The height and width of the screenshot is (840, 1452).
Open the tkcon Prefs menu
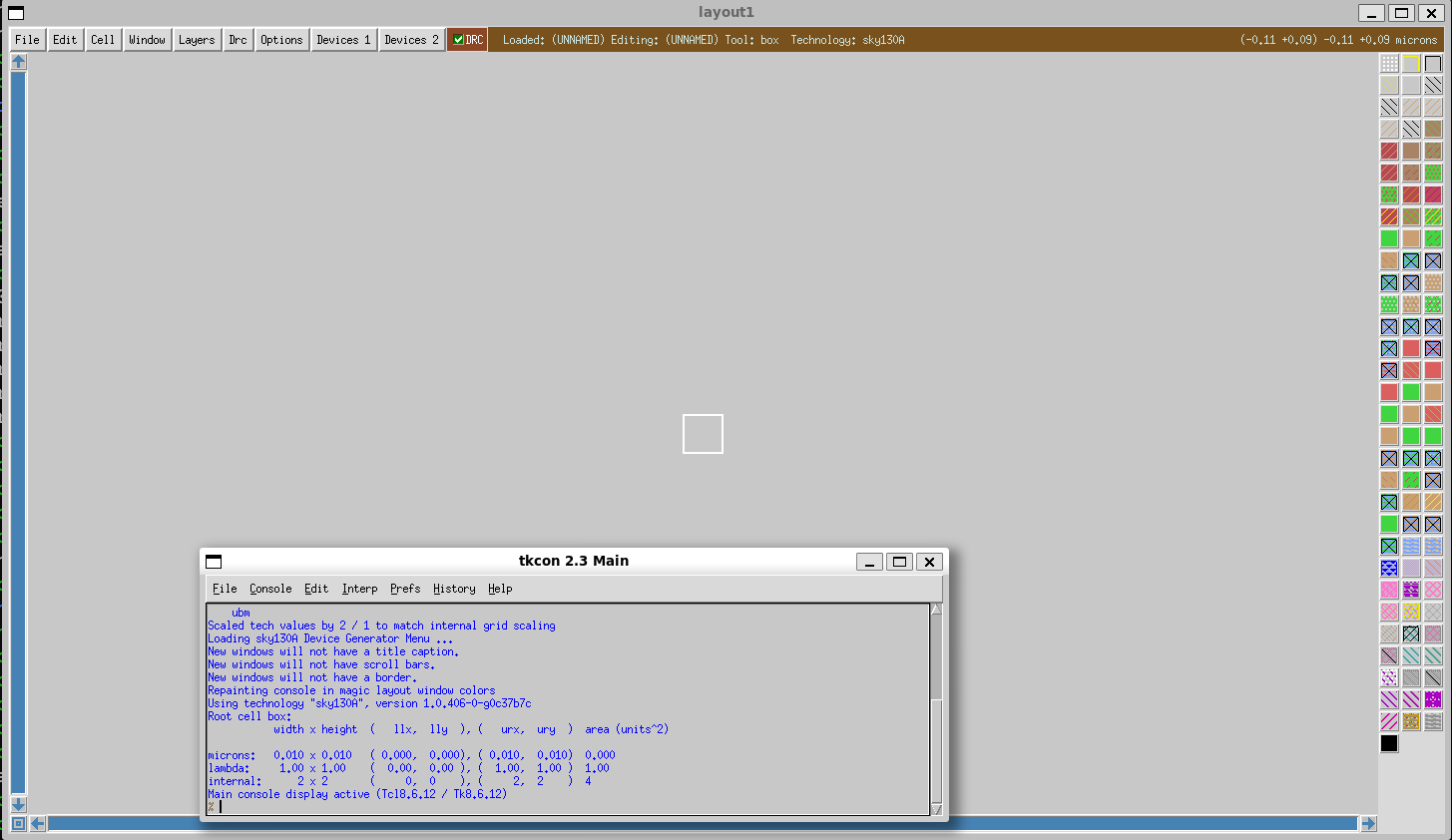point(405,589)
